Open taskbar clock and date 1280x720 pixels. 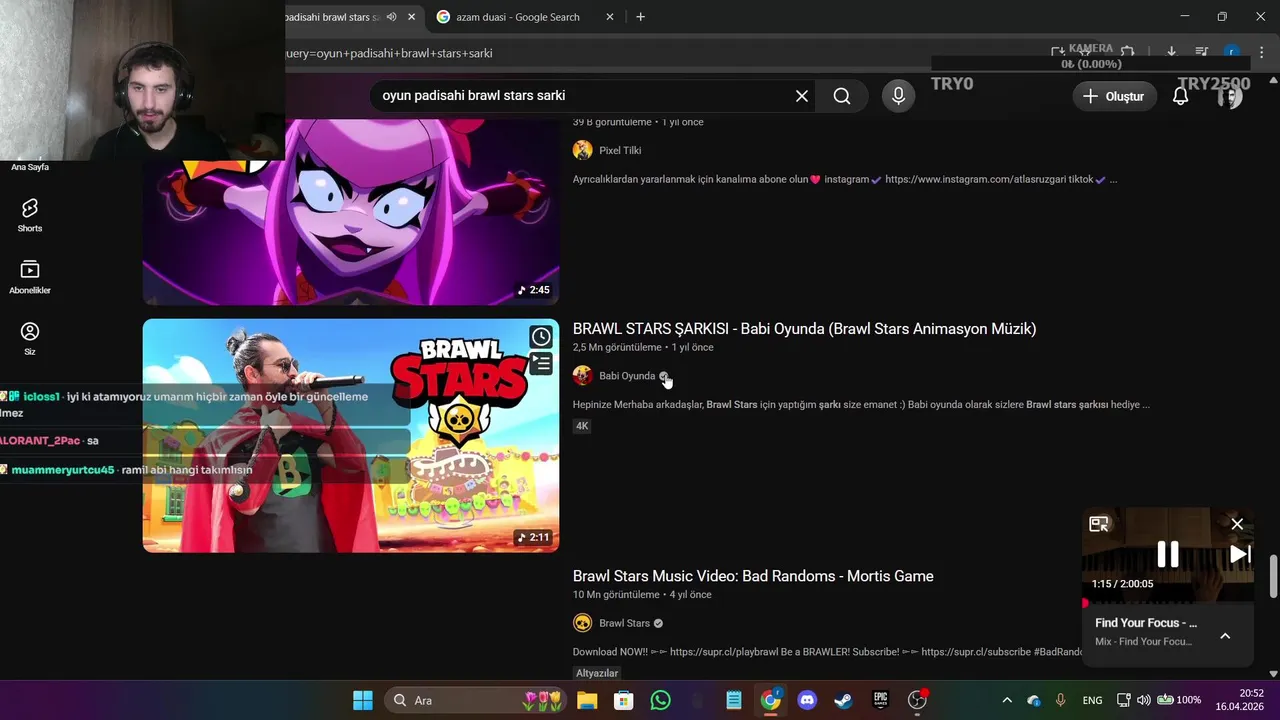pos(1239,699)
